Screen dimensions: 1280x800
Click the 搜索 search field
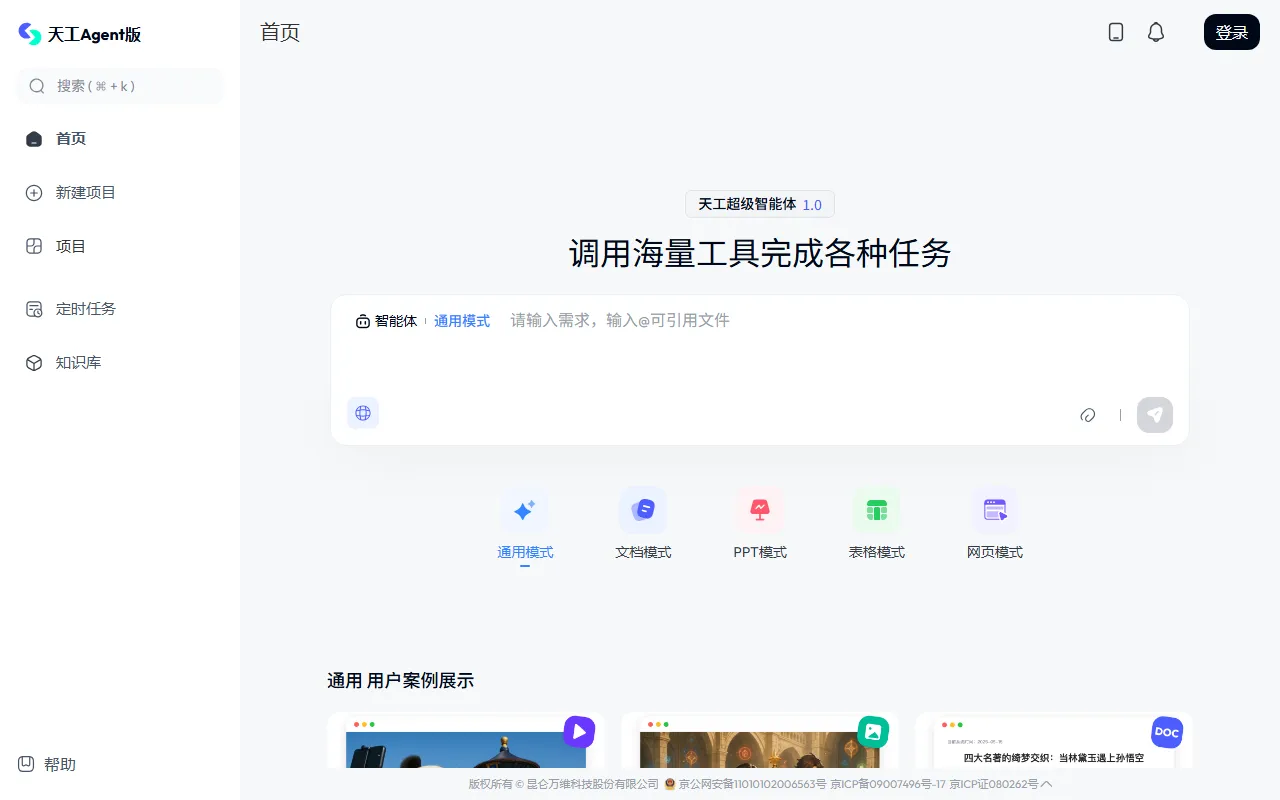click(x=120, y=86)
